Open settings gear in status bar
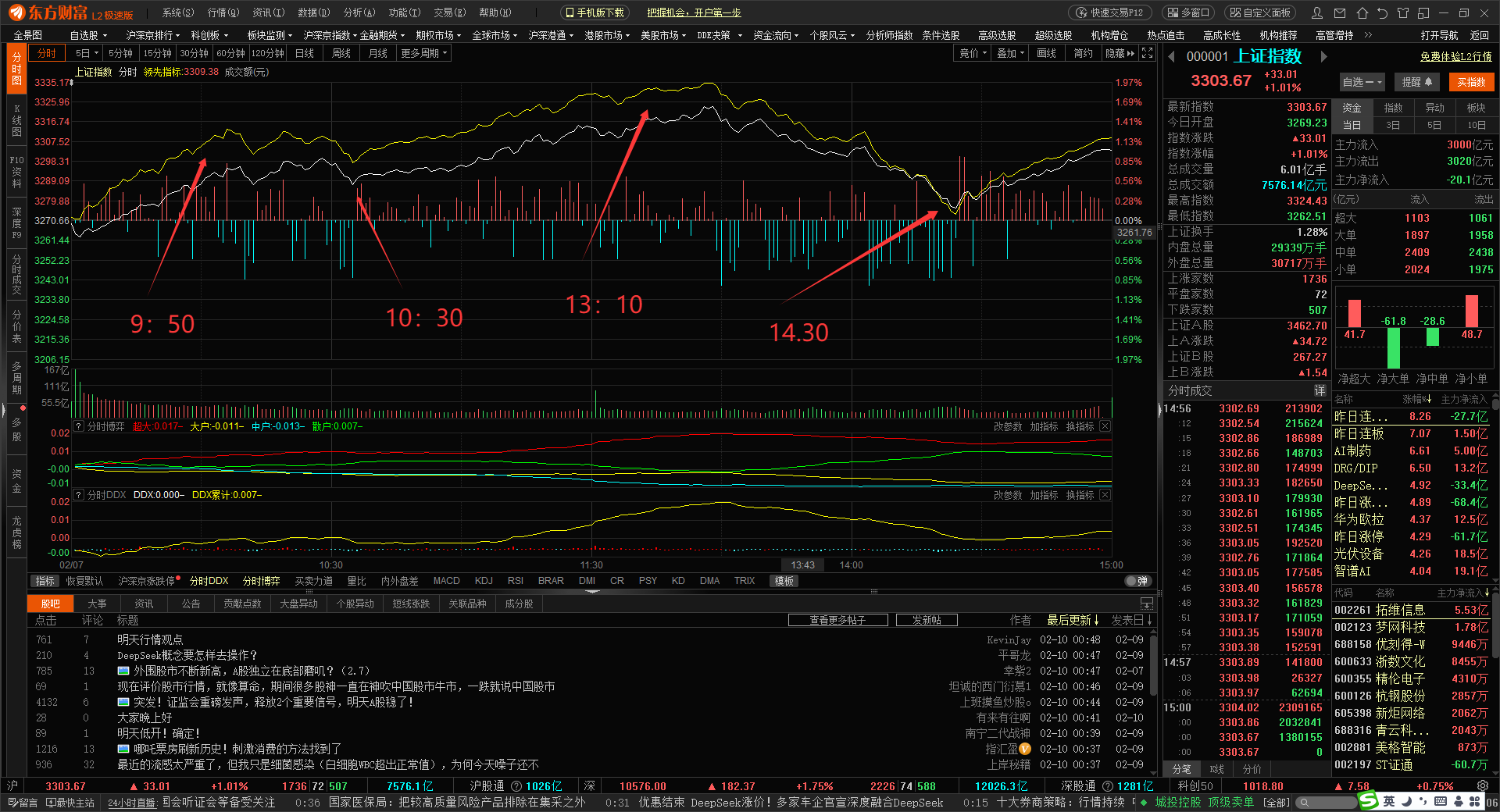 click(1483, 786)
